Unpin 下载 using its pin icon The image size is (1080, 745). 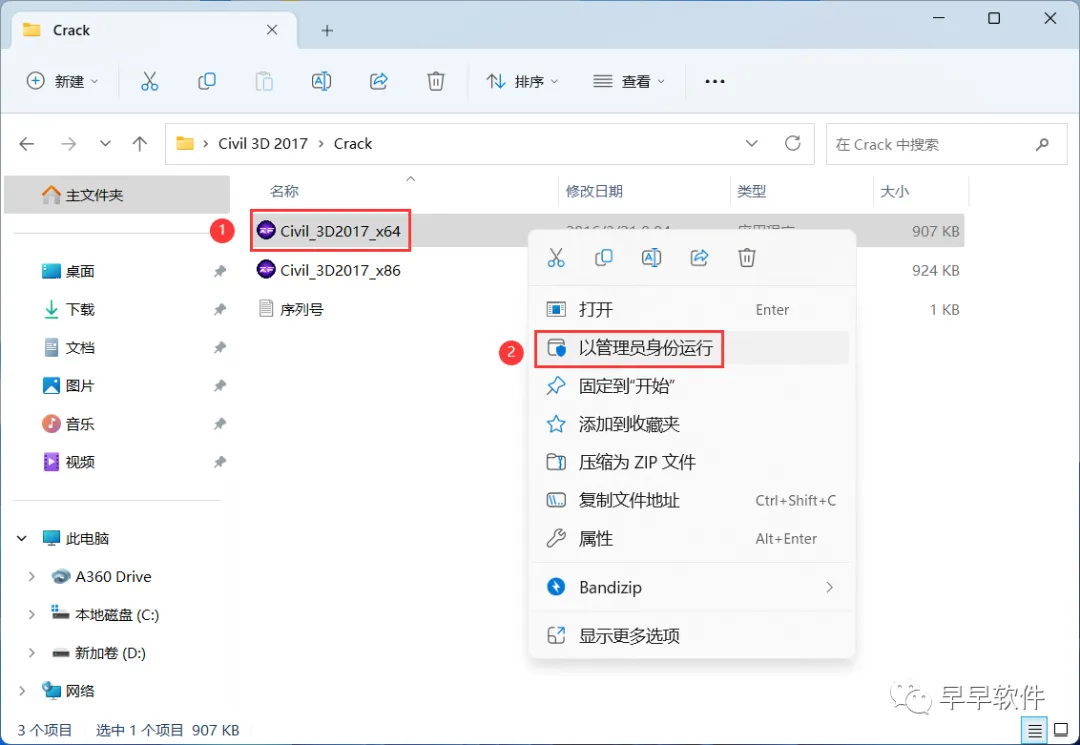click(220, 309)
